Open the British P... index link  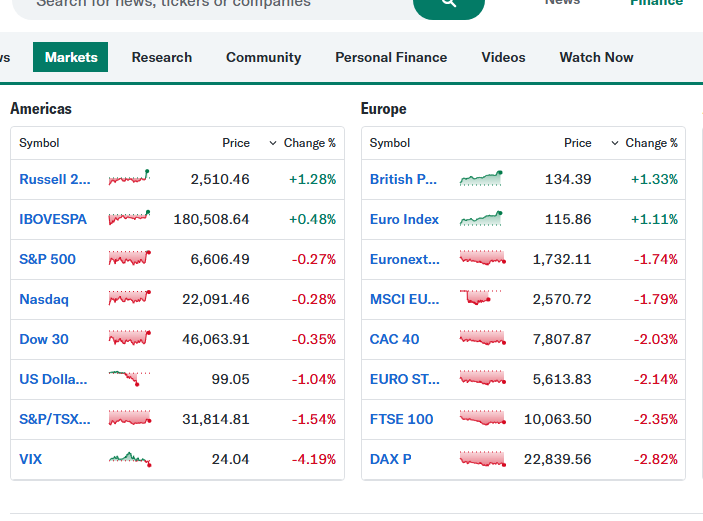(403, 179)
